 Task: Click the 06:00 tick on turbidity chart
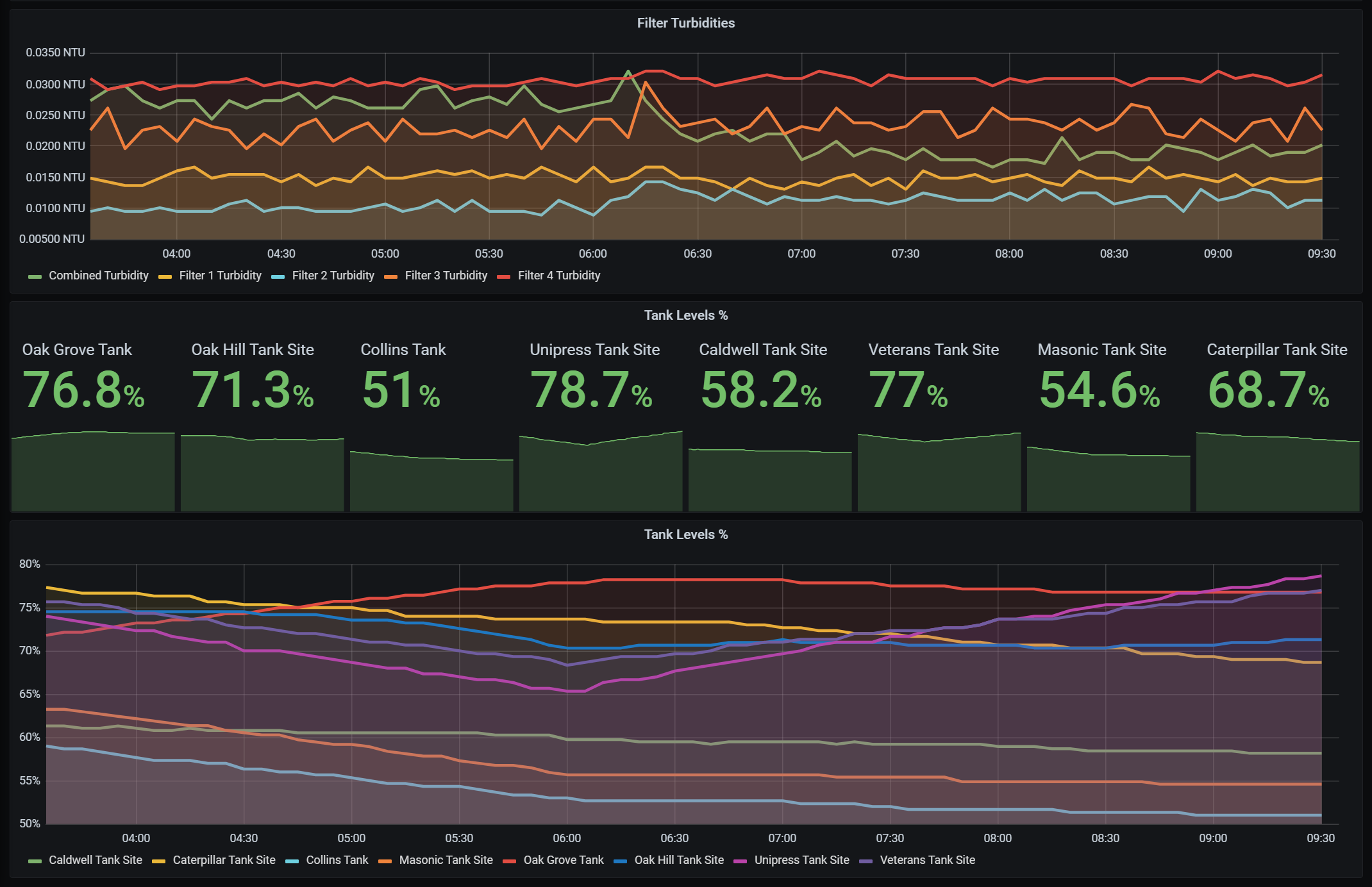tap(592, 254)
